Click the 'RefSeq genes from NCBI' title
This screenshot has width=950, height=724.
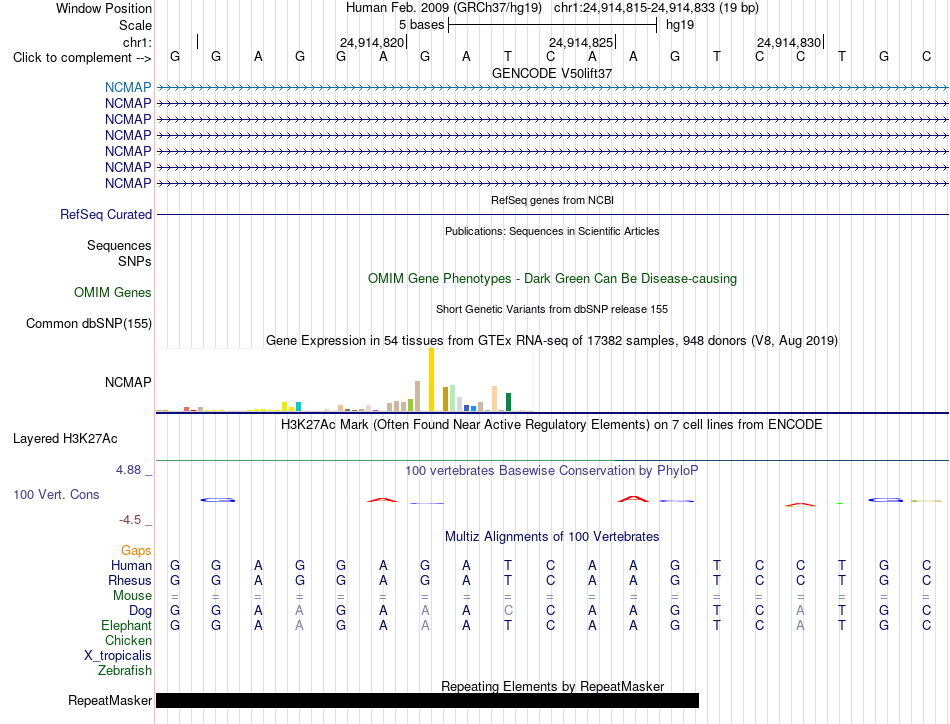click(x=553, y=200)
